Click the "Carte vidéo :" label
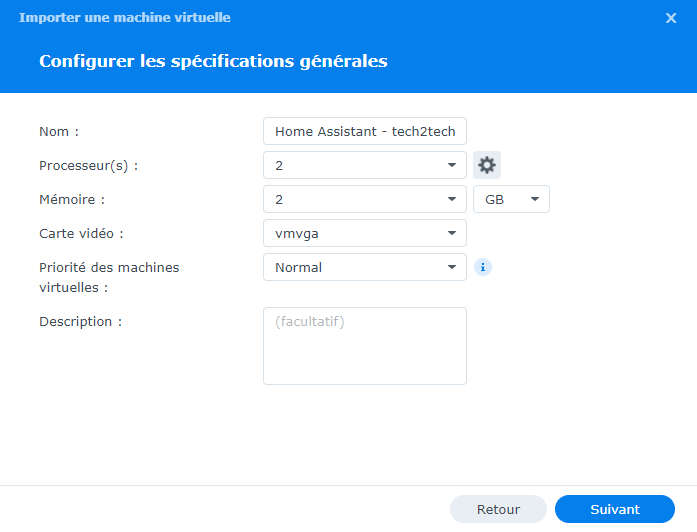 coord(83,233)
